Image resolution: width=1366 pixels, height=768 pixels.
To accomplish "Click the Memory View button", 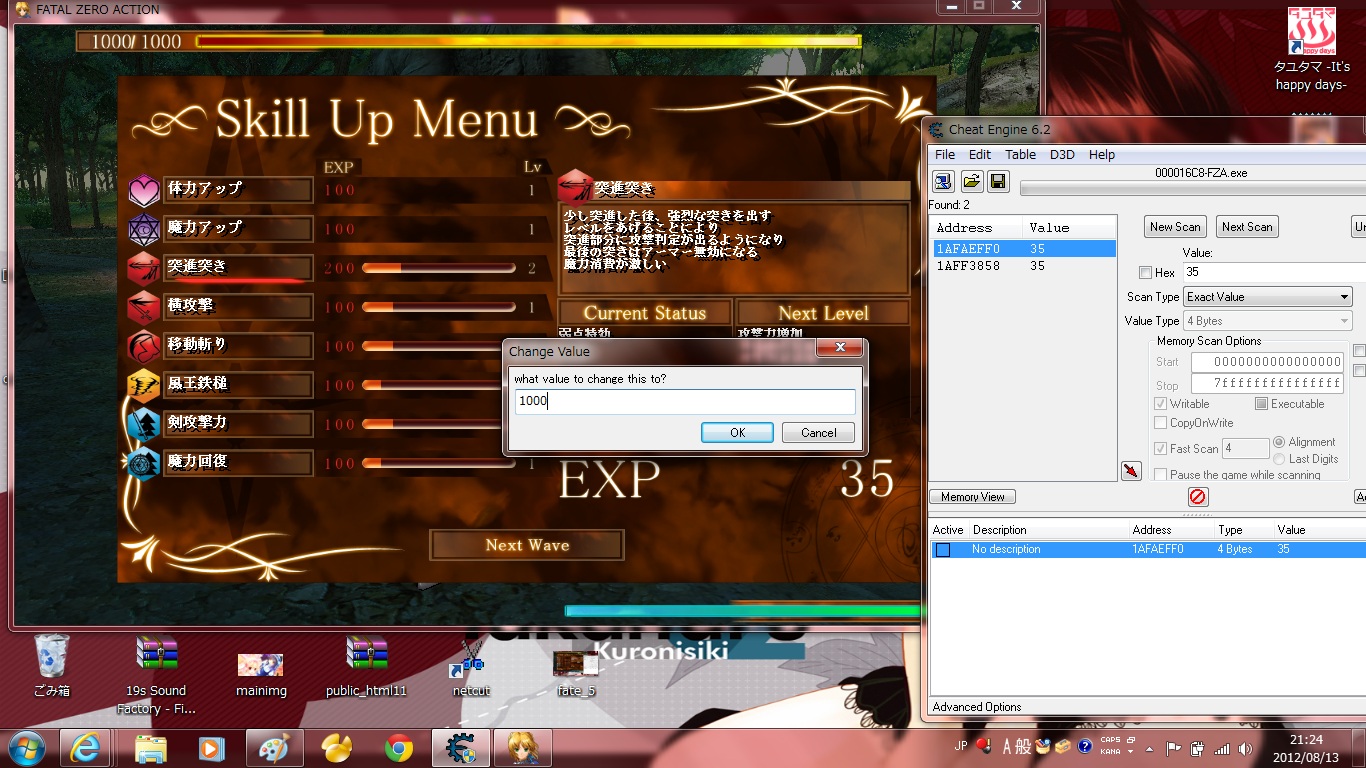I will click(x=973, y=497).
